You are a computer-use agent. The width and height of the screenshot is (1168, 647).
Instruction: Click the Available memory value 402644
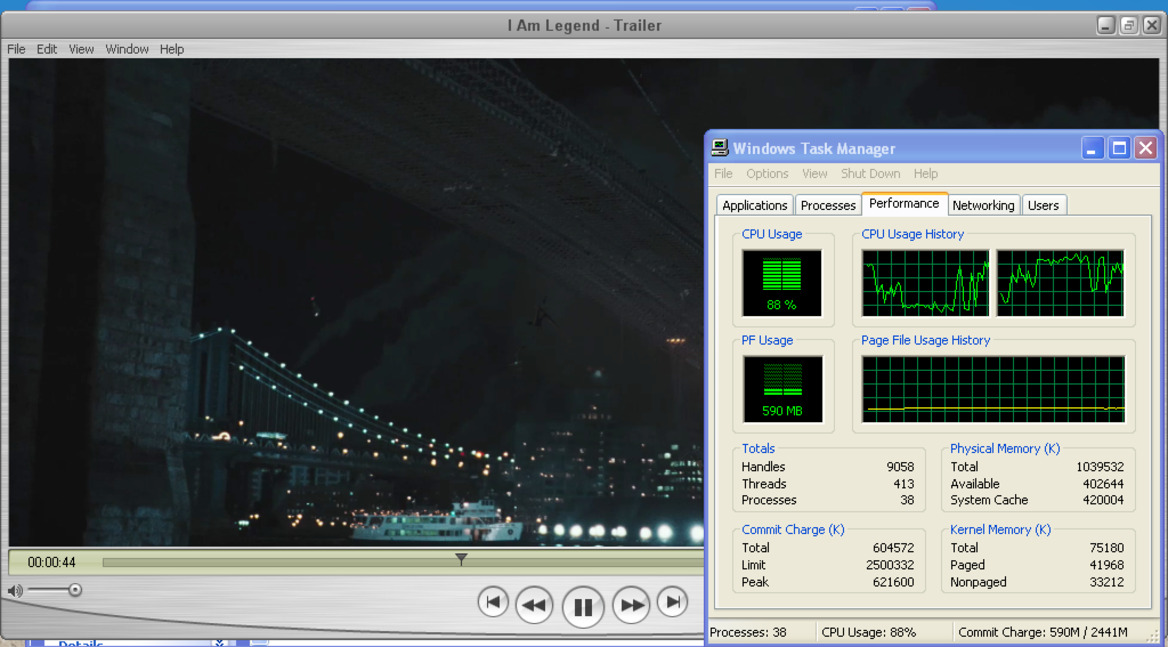(1102, 484)
